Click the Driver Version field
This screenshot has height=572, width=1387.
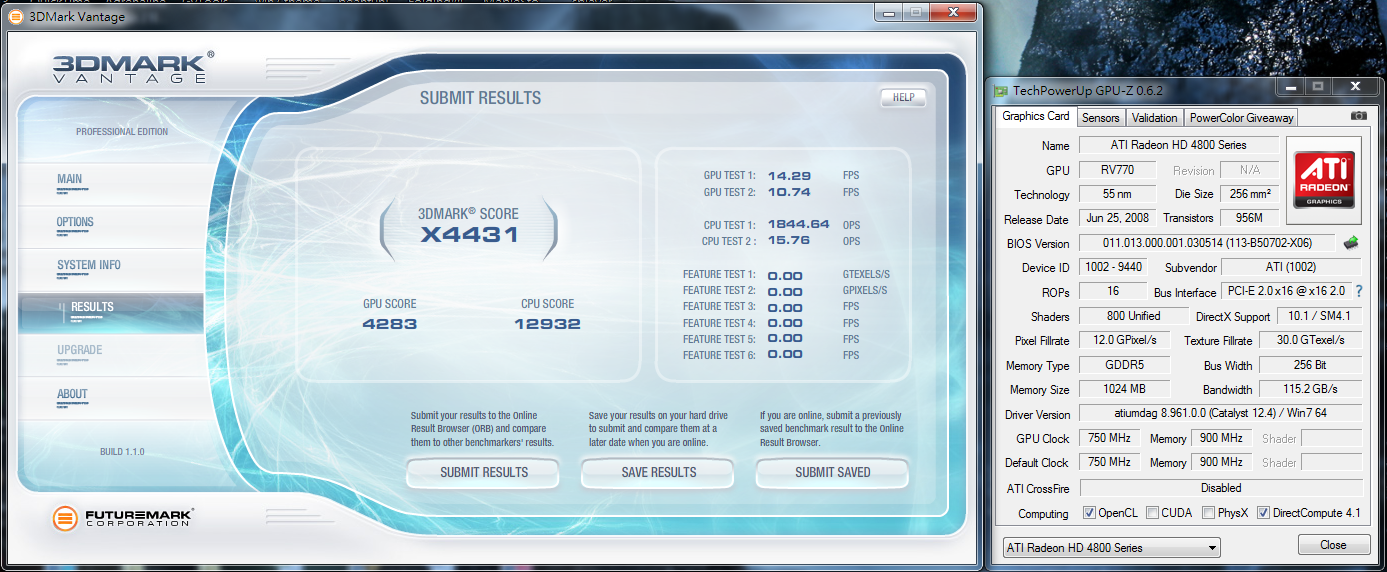pyautogui.click(x=1220, y=414)
